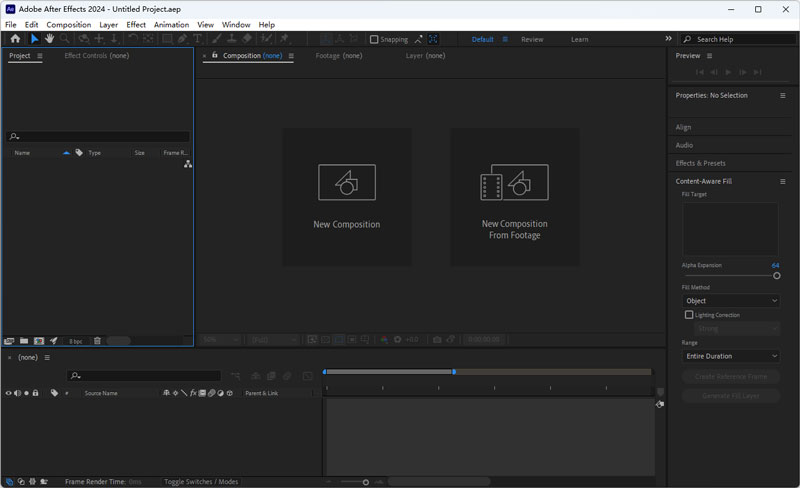The width and height of the screenshot is (800, 488).
Task: Open the Preview panel menu
Action: [709, 56]
